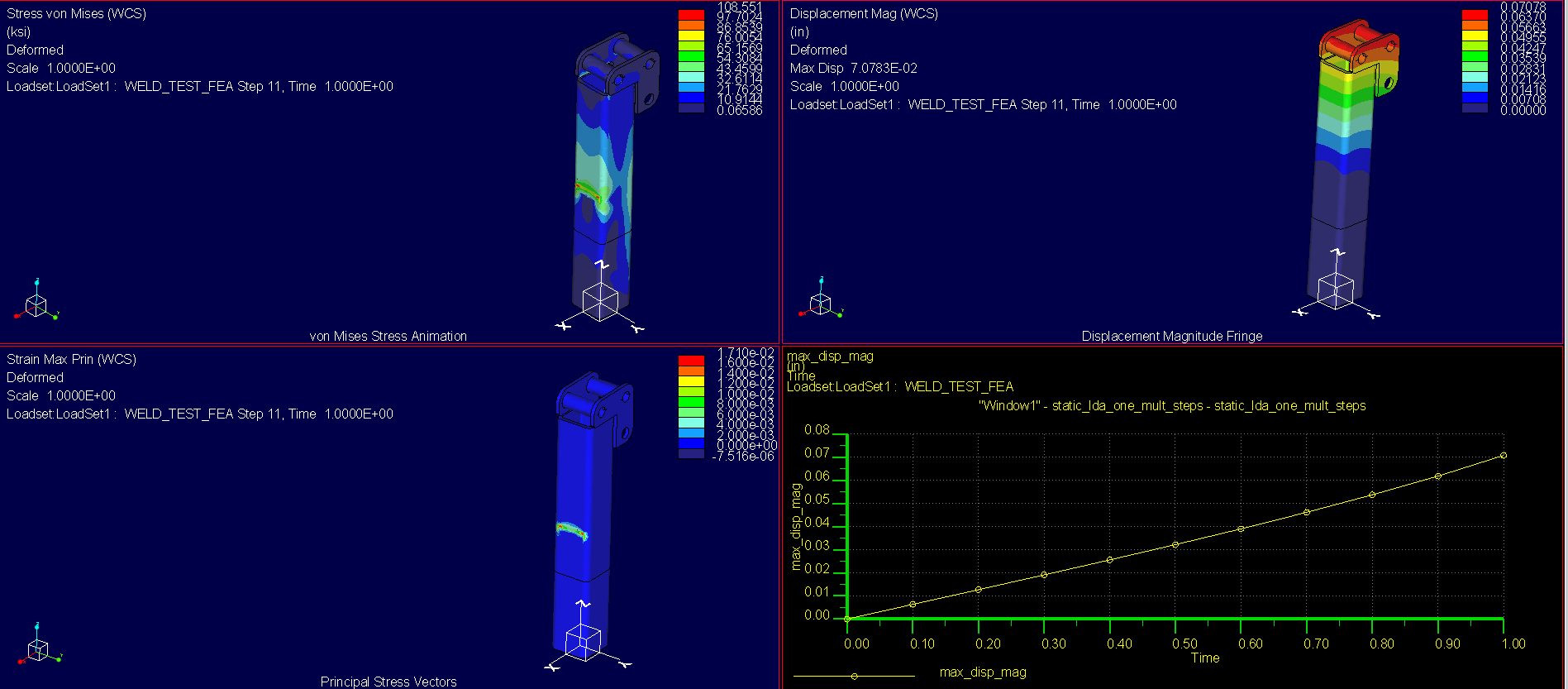Screen dimensions: 1568x689
Task: Click the orientation triad in the displacement pane
Action: click(x=820, y=298)
